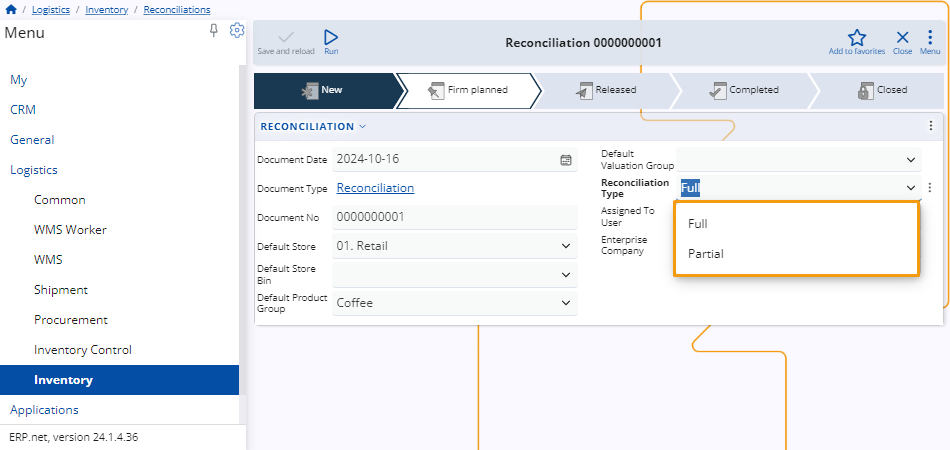Open the three-dot Menu in header
This screenshot has height=450, width=950.
click(x=930, y=42)
